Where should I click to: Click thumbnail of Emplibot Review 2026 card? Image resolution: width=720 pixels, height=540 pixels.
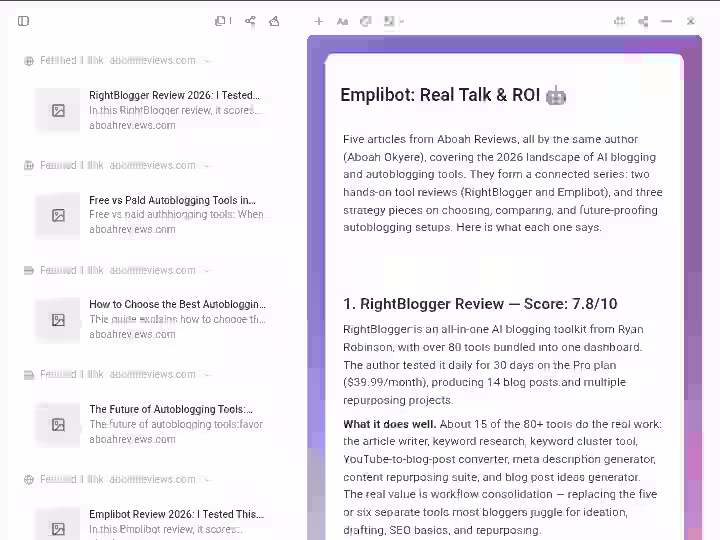(x=58, y=524)
